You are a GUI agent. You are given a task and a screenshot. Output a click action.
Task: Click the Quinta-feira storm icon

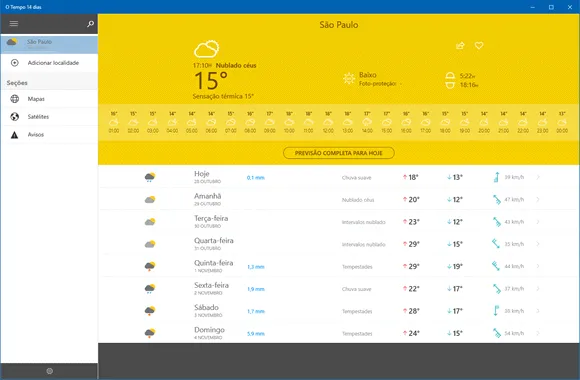point(150,266)
